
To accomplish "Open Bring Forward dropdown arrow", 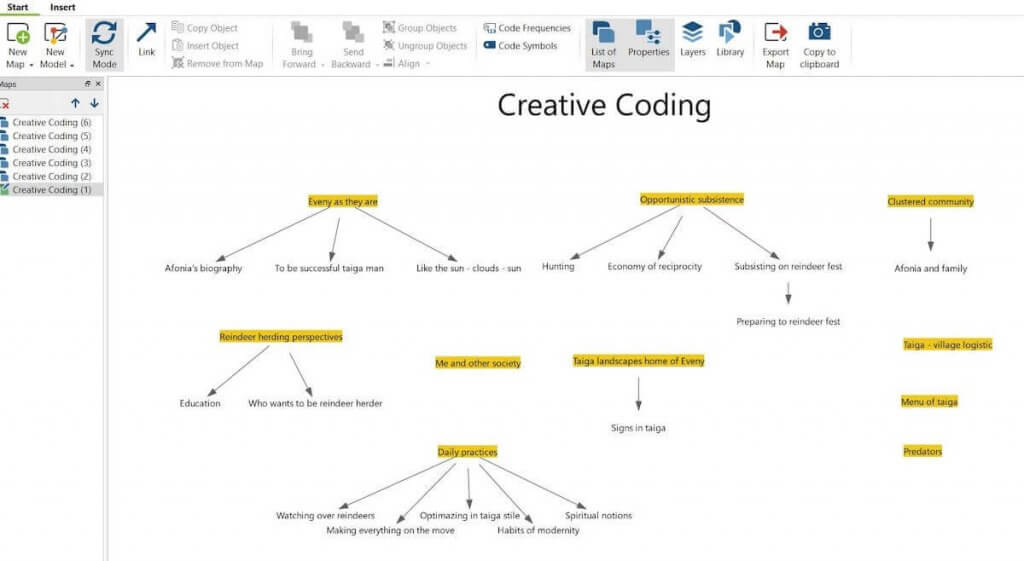I will 323,65.
